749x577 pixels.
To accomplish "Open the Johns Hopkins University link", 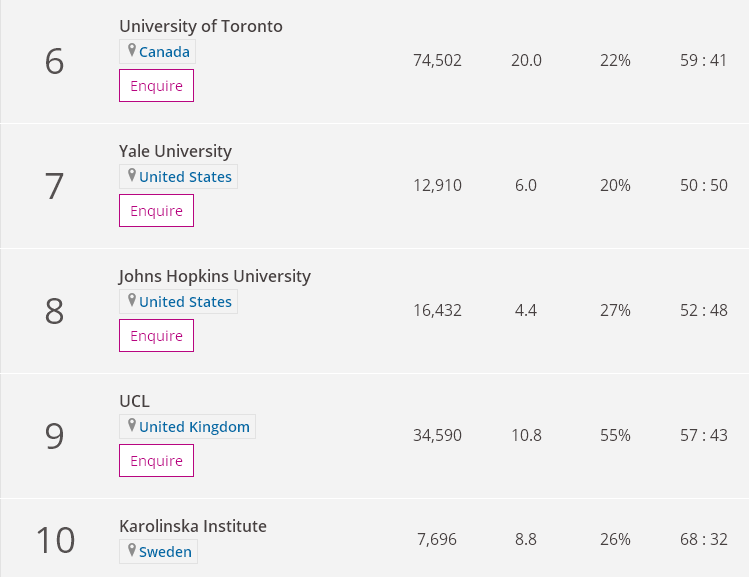I will tap(215, 276).
